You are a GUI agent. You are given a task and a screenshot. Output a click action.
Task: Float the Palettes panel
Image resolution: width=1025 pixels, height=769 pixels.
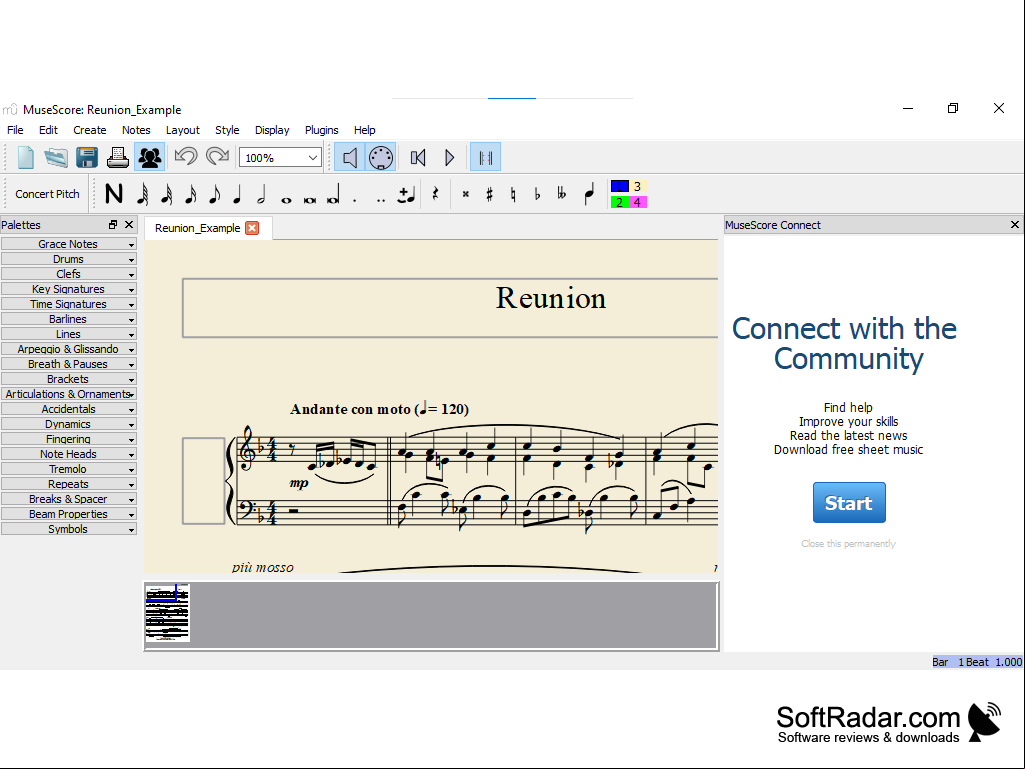[x=113, y=224]
